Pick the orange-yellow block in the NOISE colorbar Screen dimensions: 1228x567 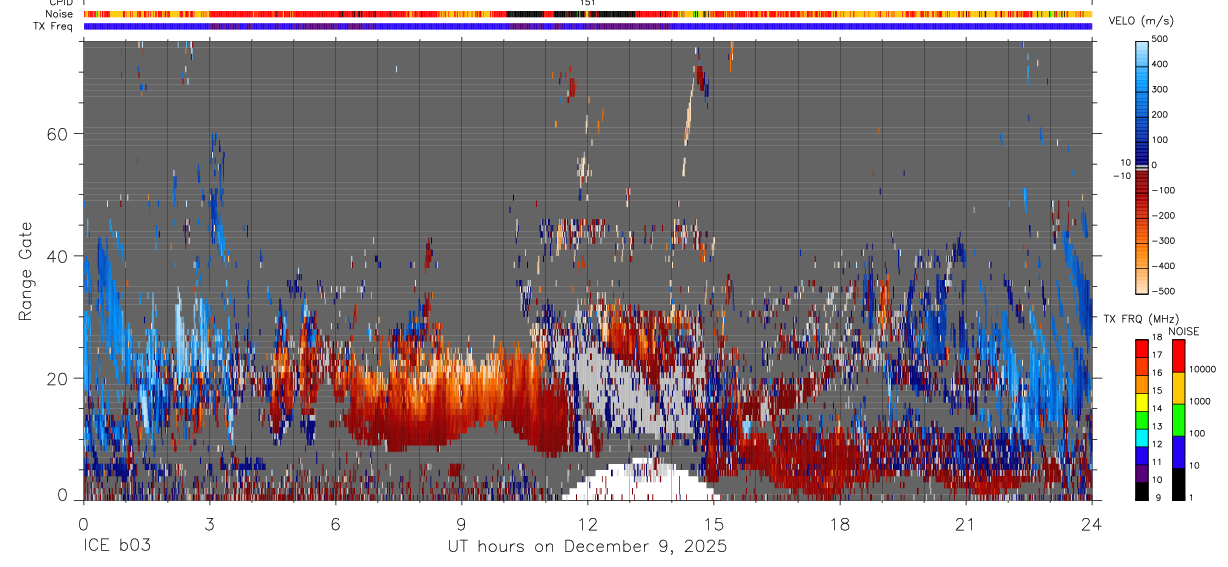pyautogui.click(x=1177, y=387)
